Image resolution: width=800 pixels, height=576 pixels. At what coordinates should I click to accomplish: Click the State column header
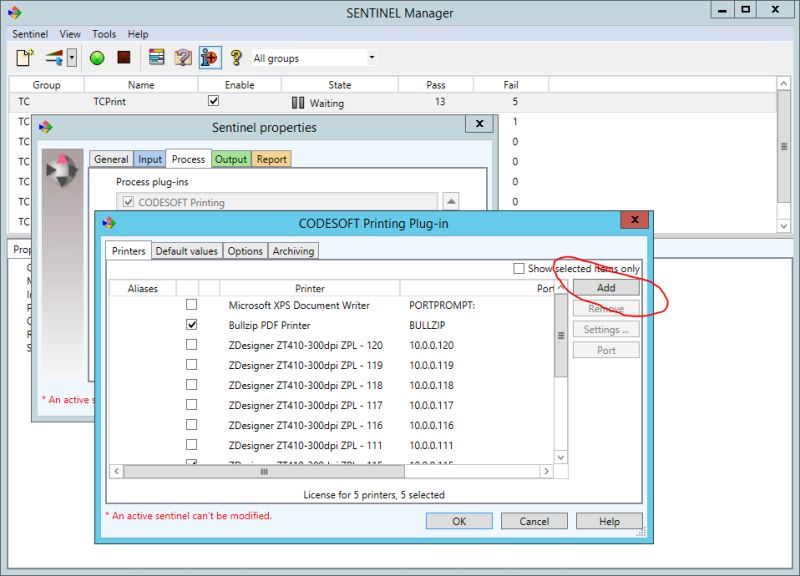pyautogui.click(x=339, y=85)
